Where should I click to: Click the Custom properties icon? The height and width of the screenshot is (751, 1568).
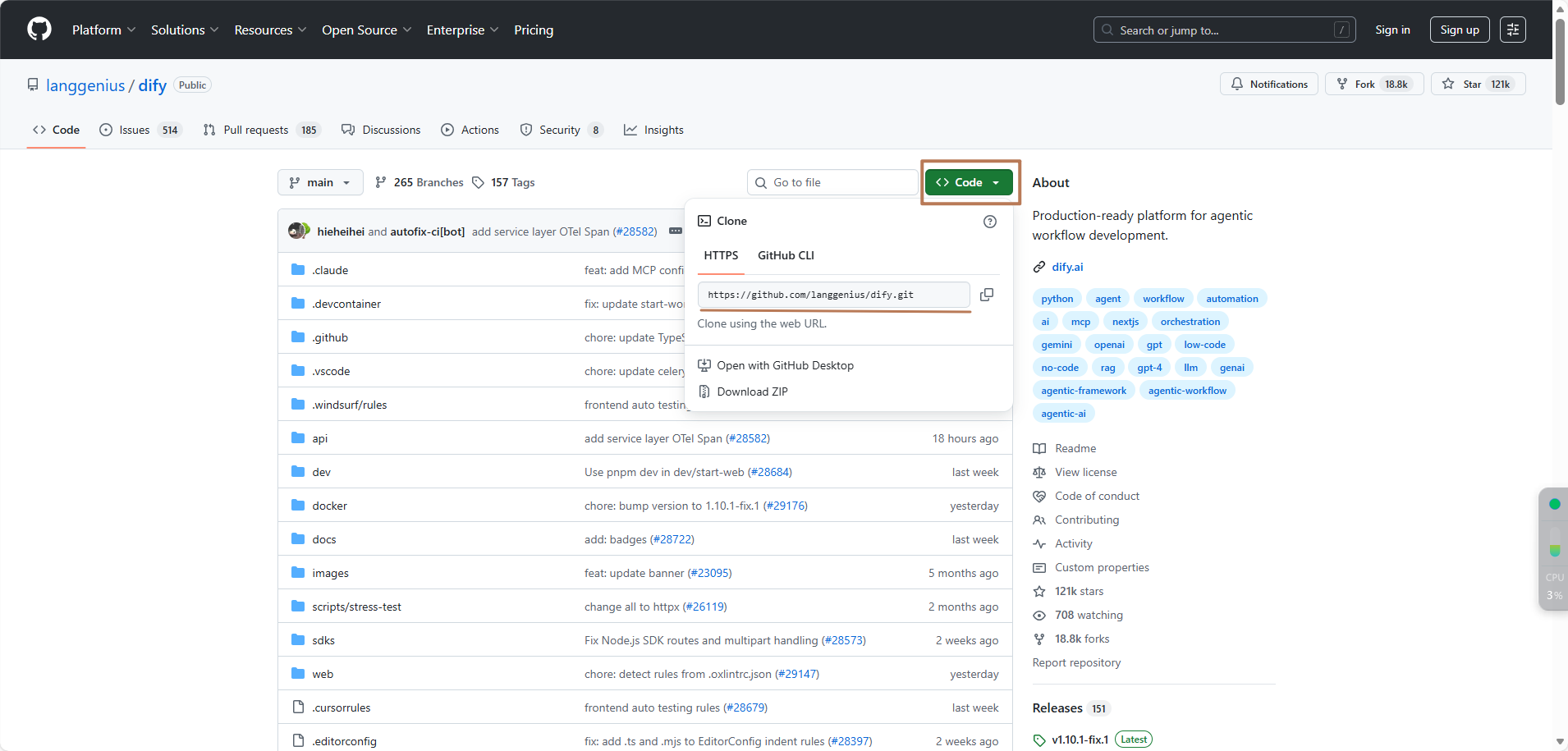coord(1039,567)
